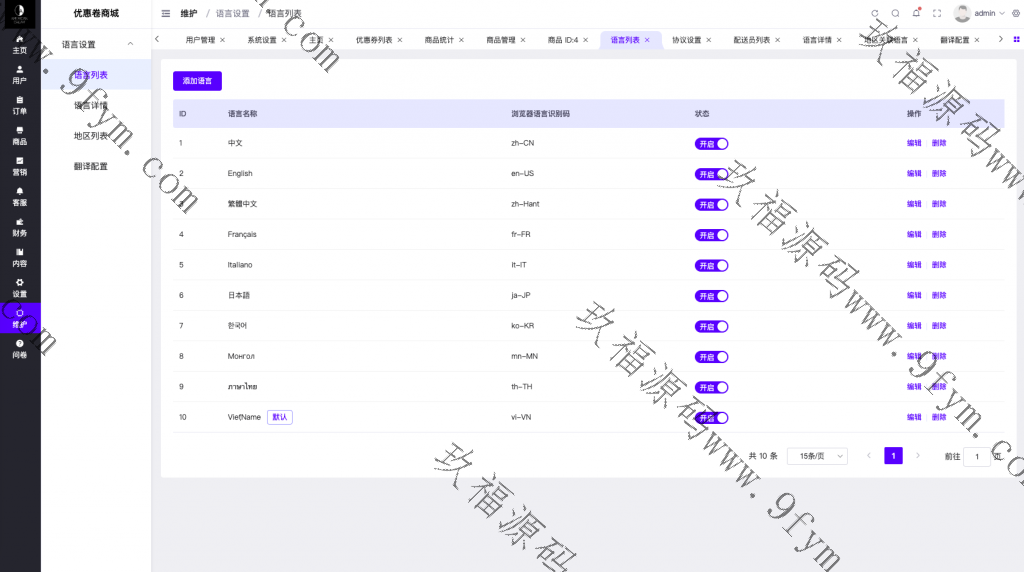Open the 15条/页 page size dropdown

[817, 456]
